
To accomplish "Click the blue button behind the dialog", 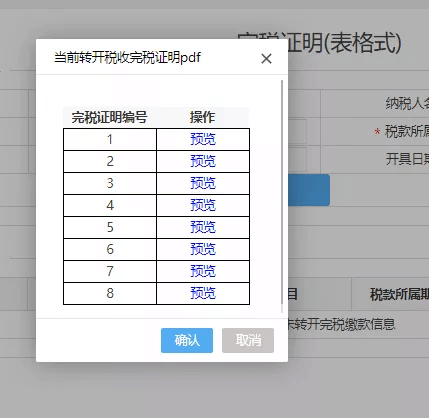I will 309,190.
